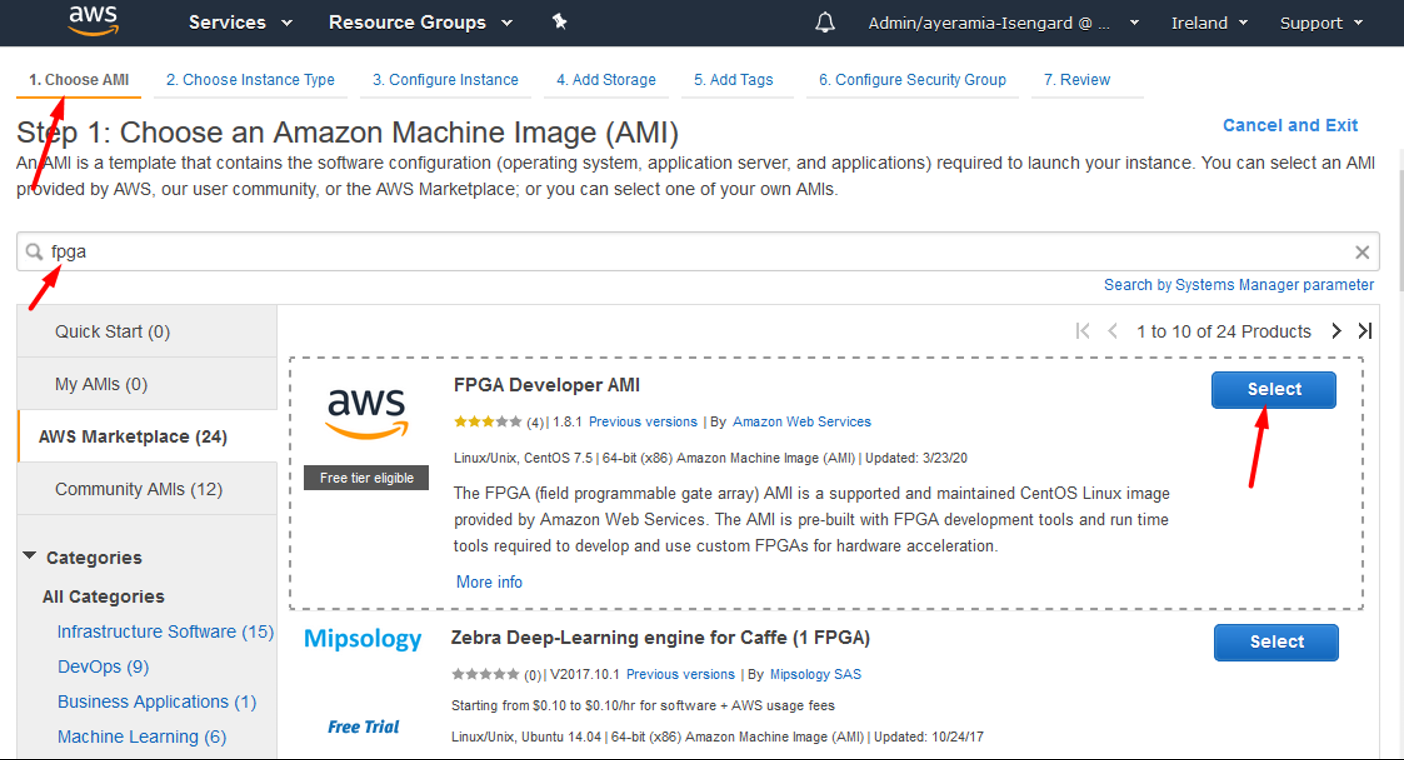View Previous versions of Zebra engine
Screen dimensions: 1404x760
[680, 675]
